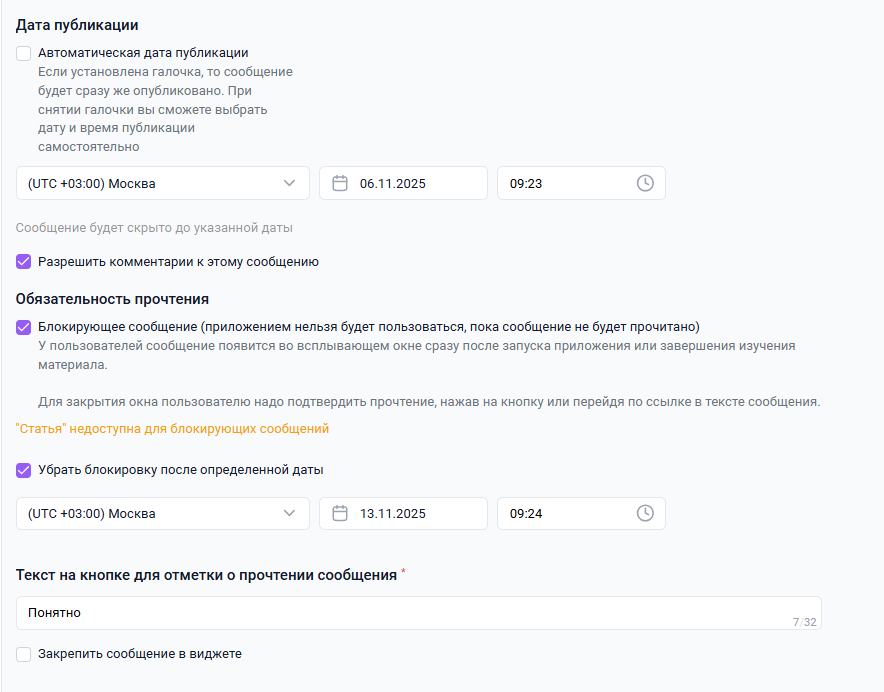Image resolution: width=884 pixels, height=692 pixels.
Task: Click the chevron arrow of the publication timezone selector
Action: pos(290,183)
